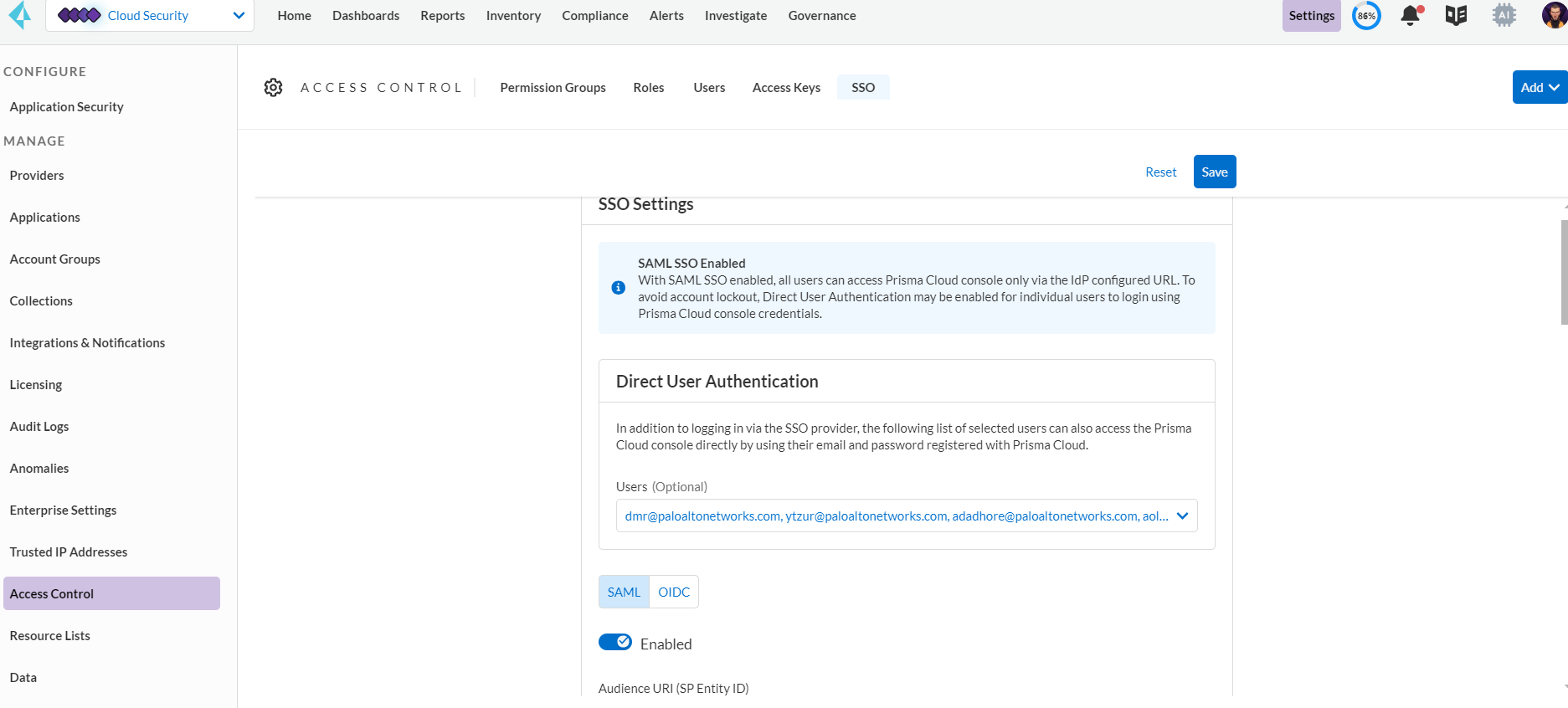Open the Users tab
Image resolution: width=1568 pixels, height=708 pixels.
[x=709, y=87]
